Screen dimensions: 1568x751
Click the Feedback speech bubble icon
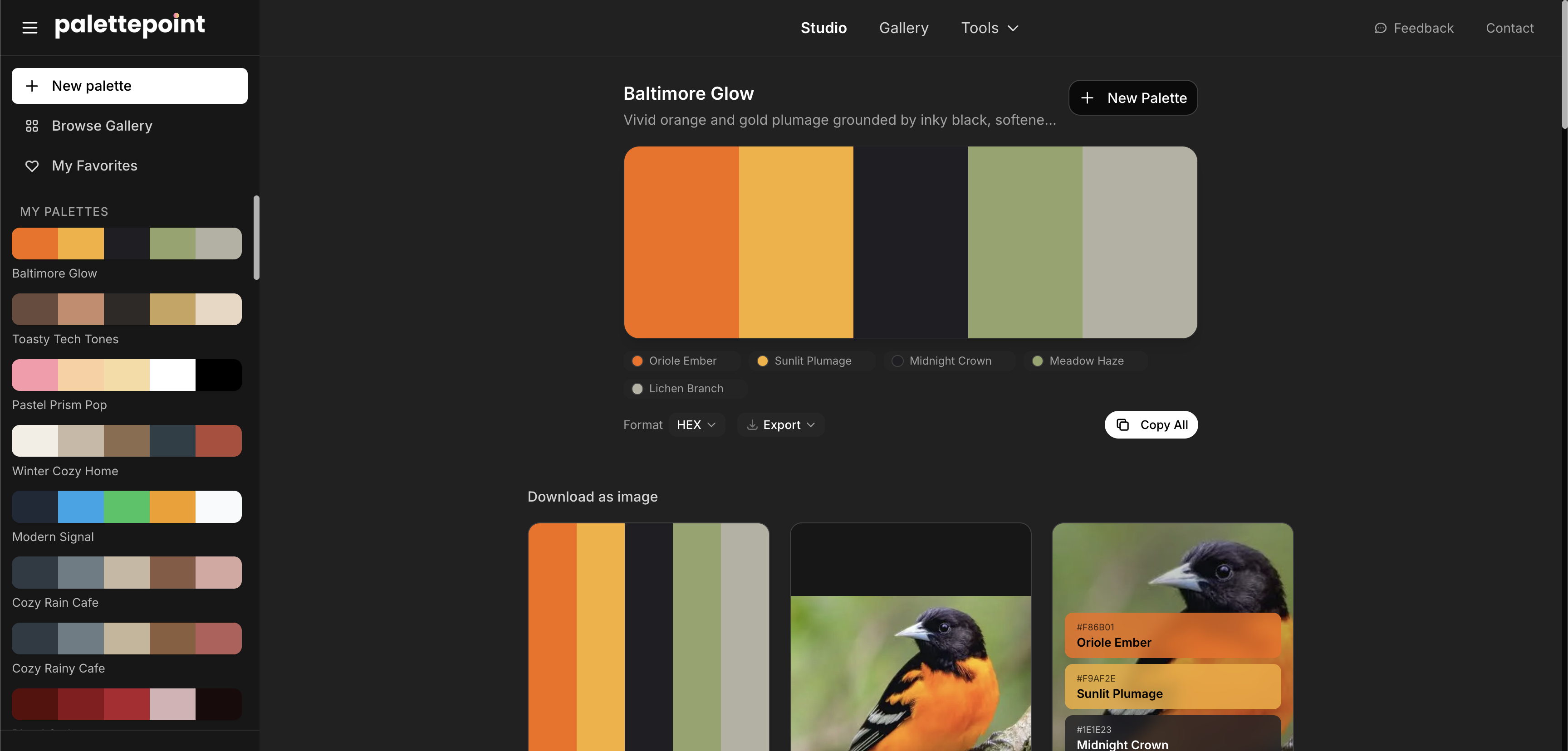[1381, 28]
